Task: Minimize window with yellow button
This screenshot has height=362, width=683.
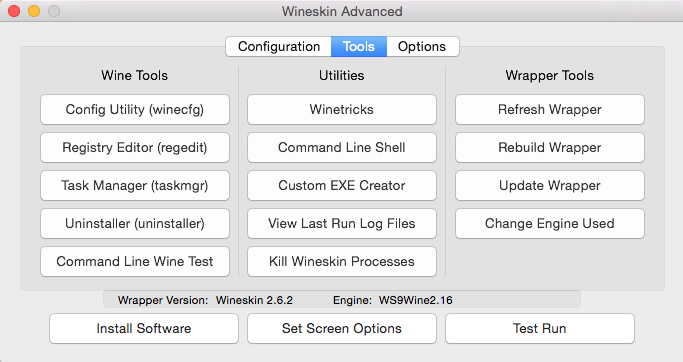Action: [34, 11]
